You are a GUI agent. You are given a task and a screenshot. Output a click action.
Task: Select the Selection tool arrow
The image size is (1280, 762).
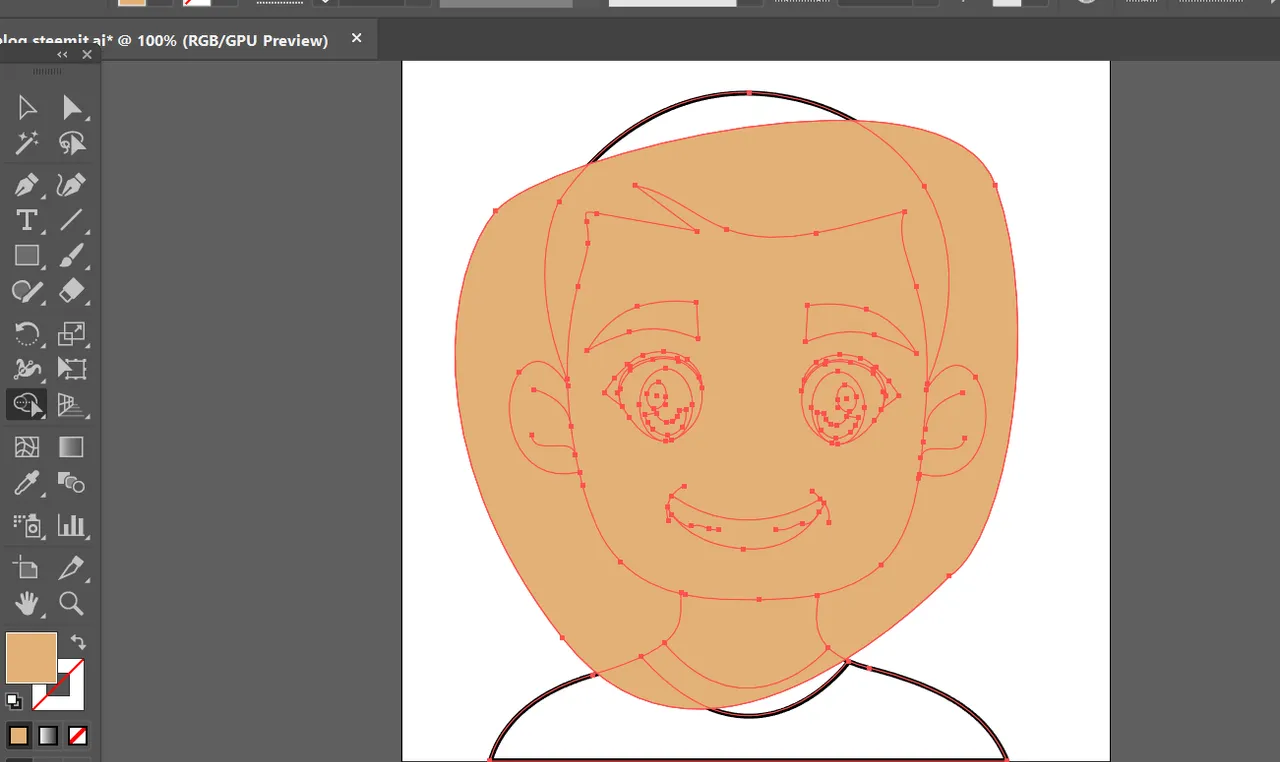pos(27,107)
